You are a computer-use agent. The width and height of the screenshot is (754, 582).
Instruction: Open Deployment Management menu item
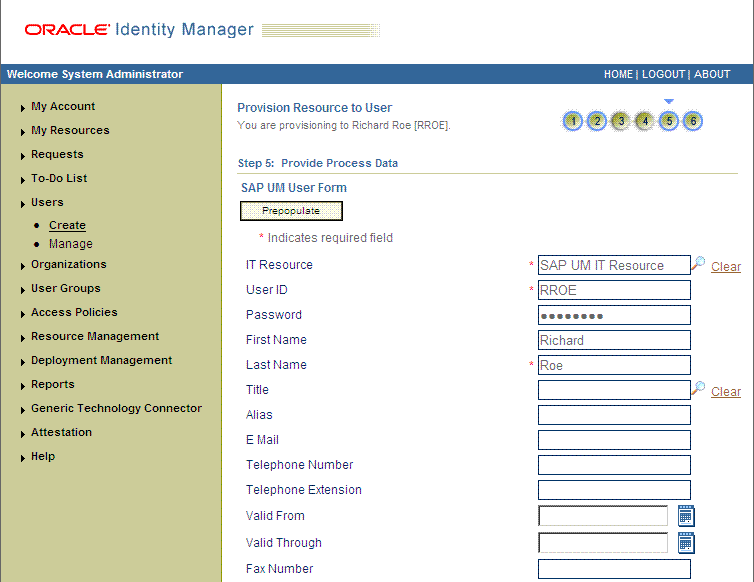pyautogui.click(x=101, y=361)
